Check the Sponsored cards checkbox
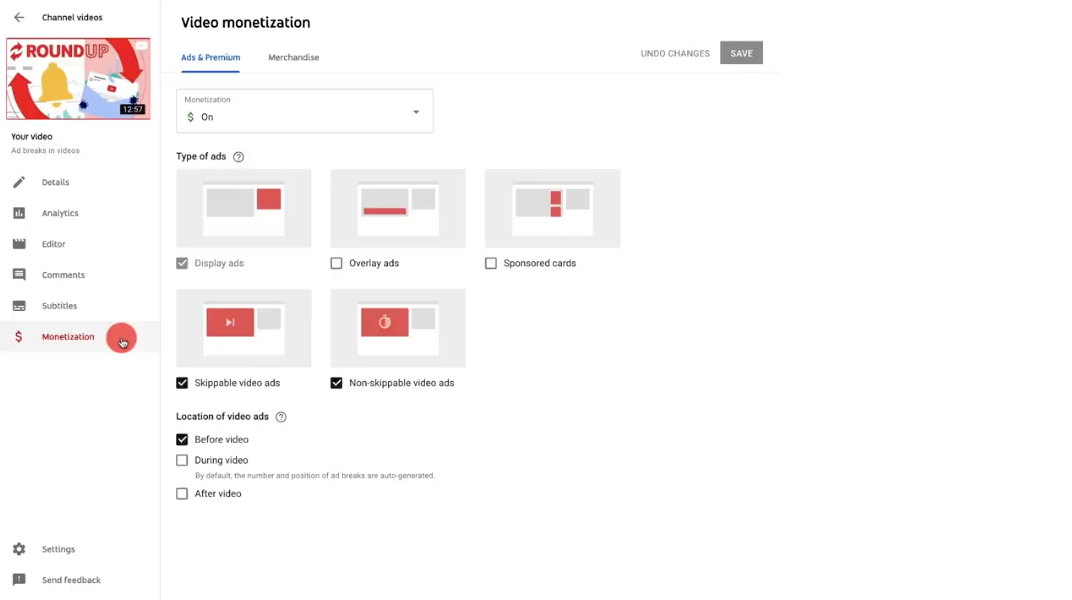Image resolution: width=1072 pixels, height=600 pixels. pos(491,263)
